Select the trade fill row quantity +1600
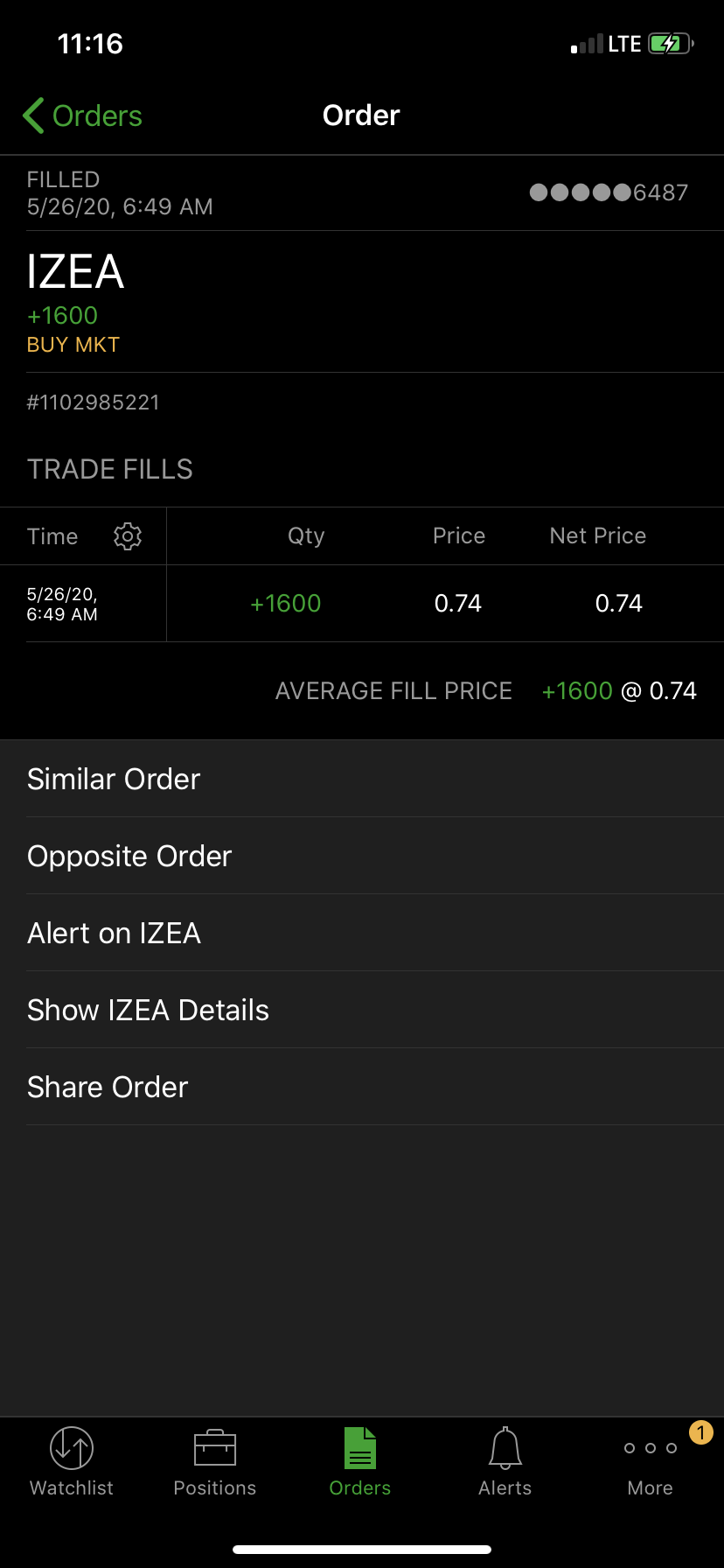 click(286, 603)
